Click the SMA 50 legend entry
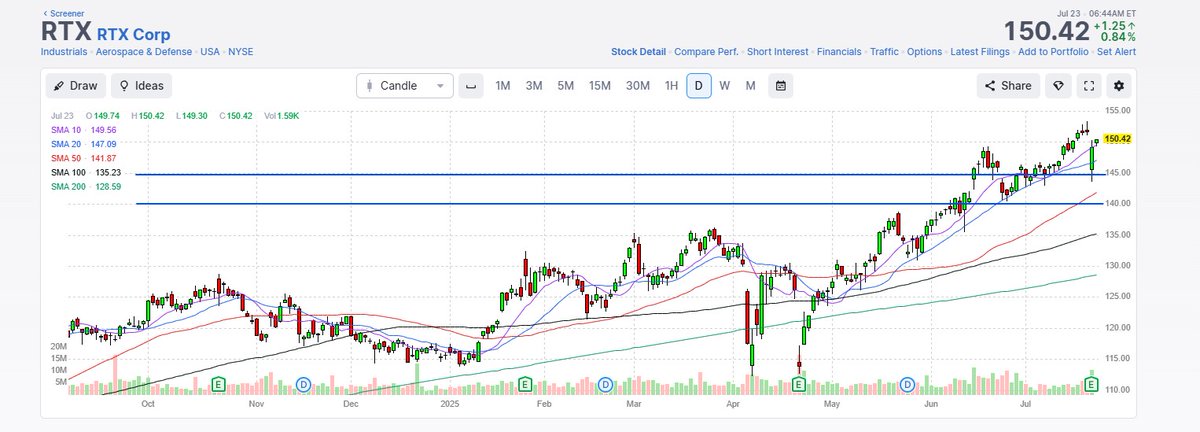 coord(84,158)
